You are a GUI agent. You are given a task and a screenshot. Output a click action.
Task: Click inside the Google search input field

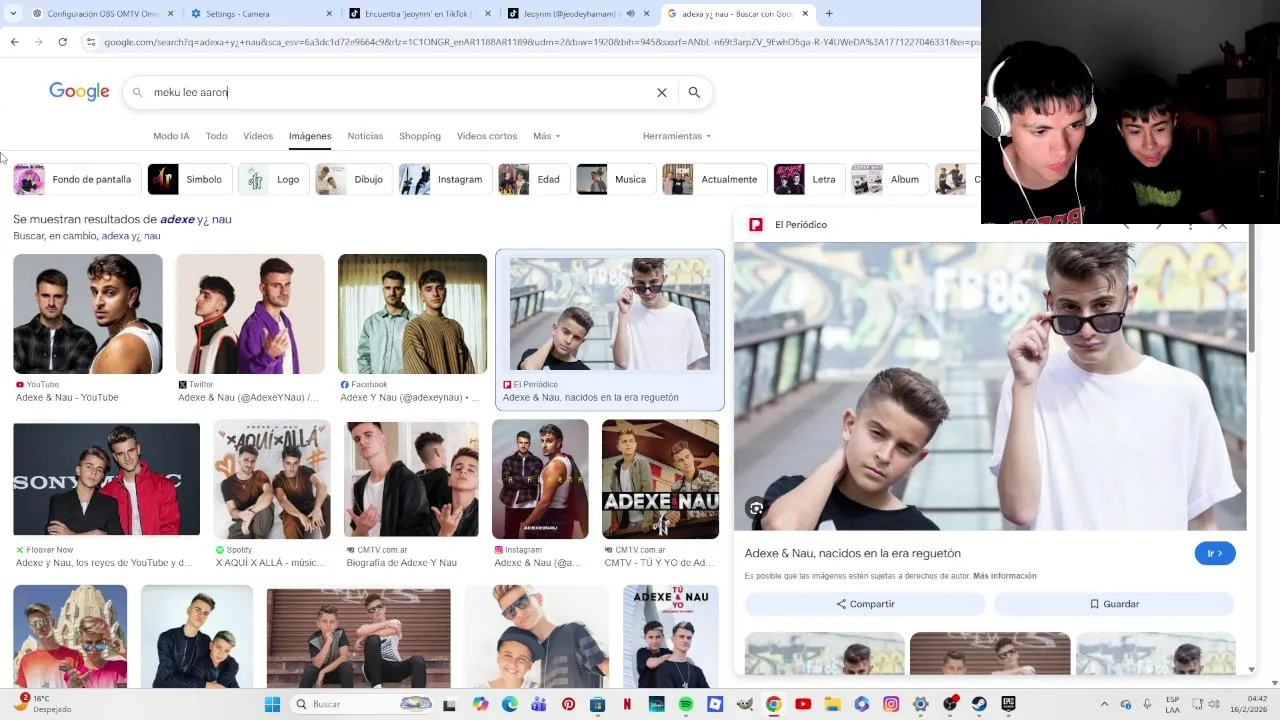tap(400, 92)
